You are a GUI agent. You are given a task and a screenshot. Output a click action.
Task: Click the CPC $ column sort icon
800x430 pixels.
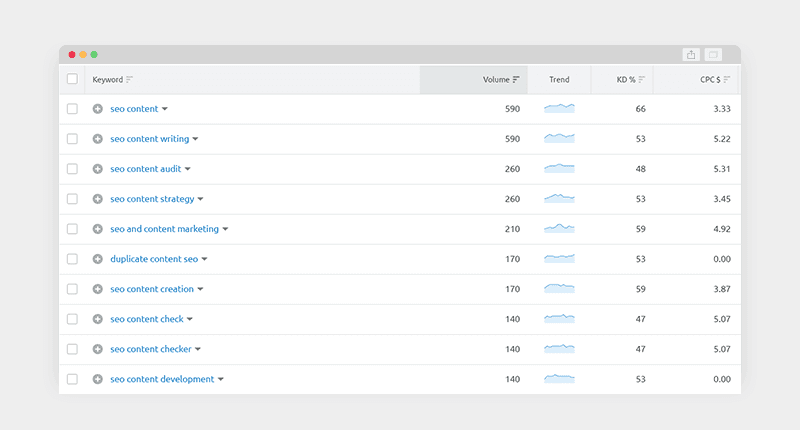727,80
